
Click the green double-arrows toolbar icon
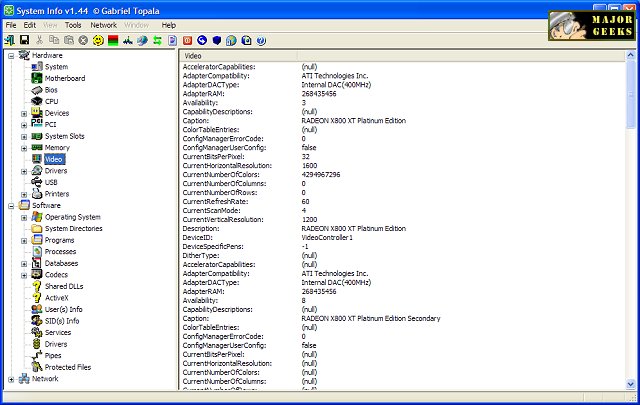(x=157, y=40)
